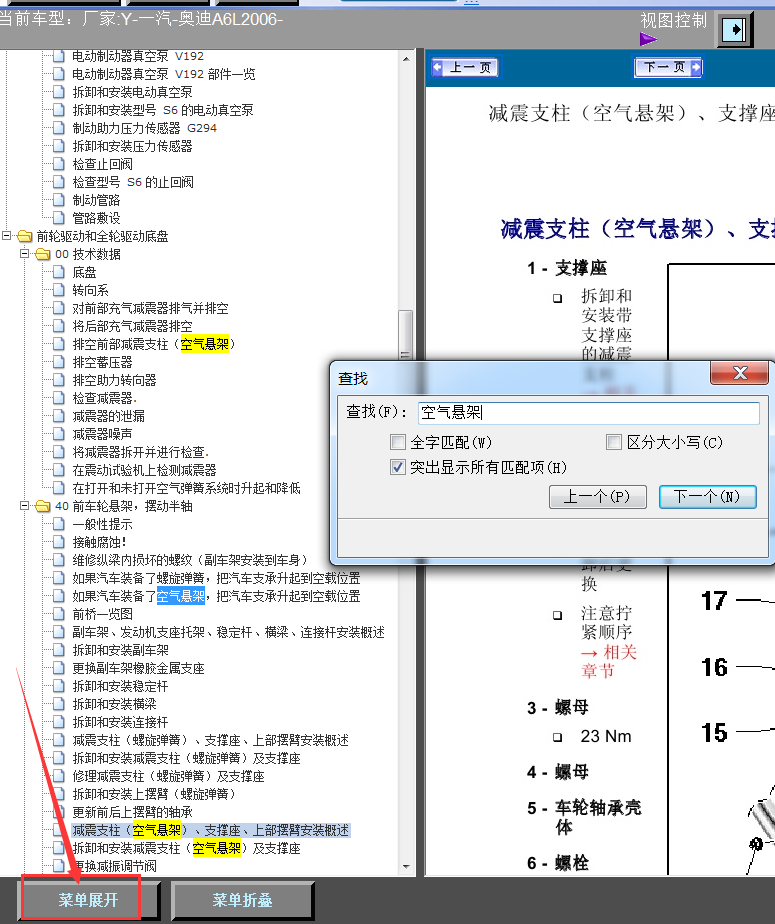The width and height of the screenshot is (775, 924).
Task: Click document icon beside 接触腐蚀!
Action: 58,542
